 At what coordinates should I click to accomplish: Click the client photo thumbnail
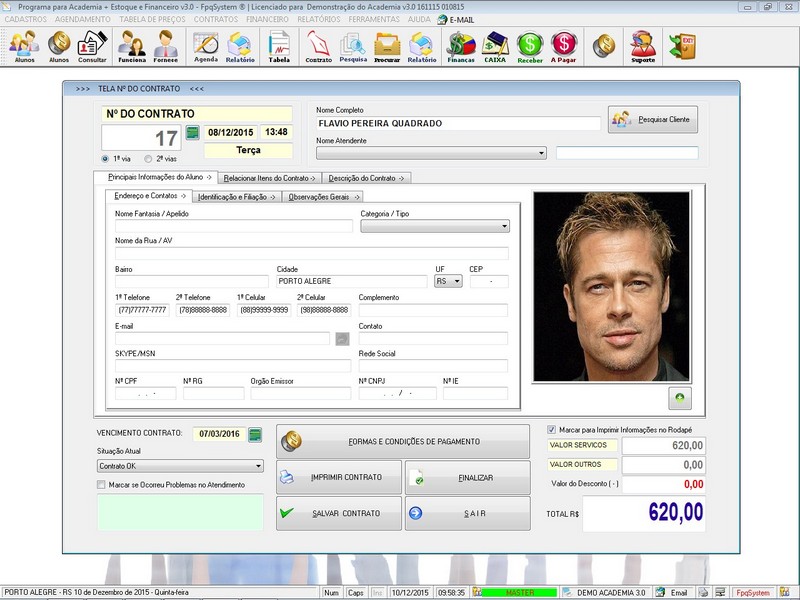point(611,287)
